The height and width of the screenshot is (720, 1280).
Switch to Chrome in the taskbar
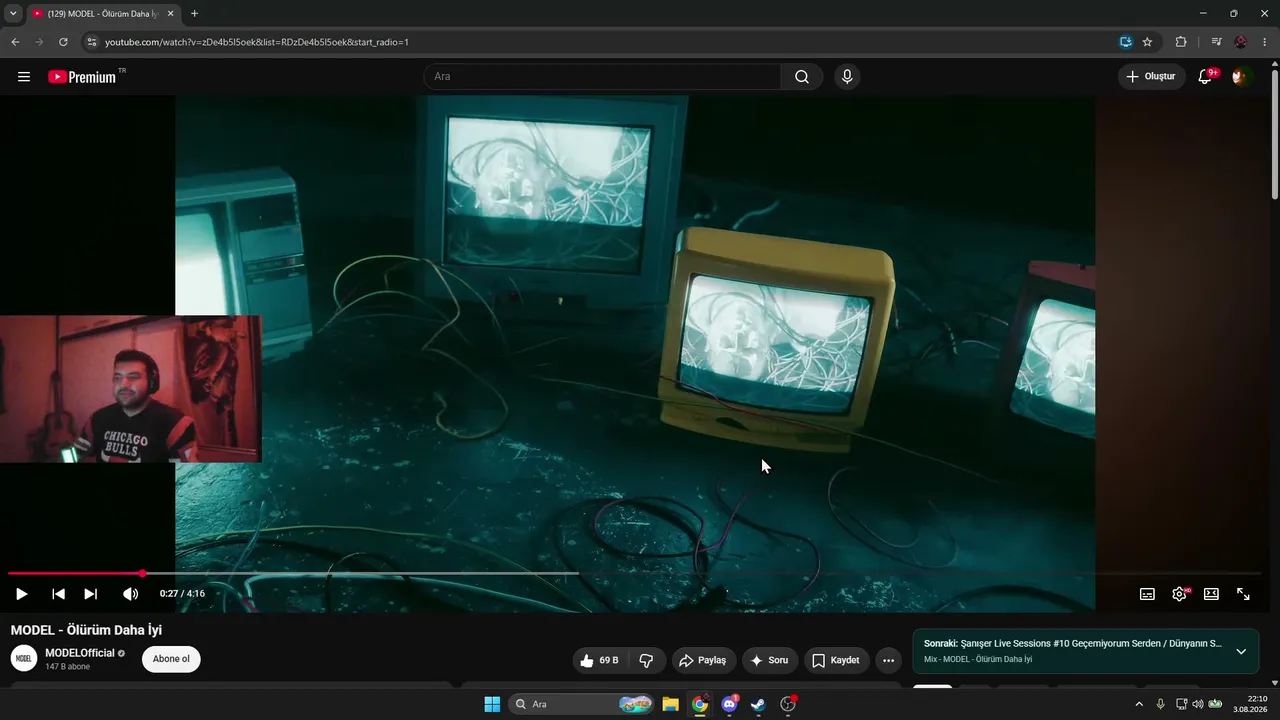(x=700, y=704)
